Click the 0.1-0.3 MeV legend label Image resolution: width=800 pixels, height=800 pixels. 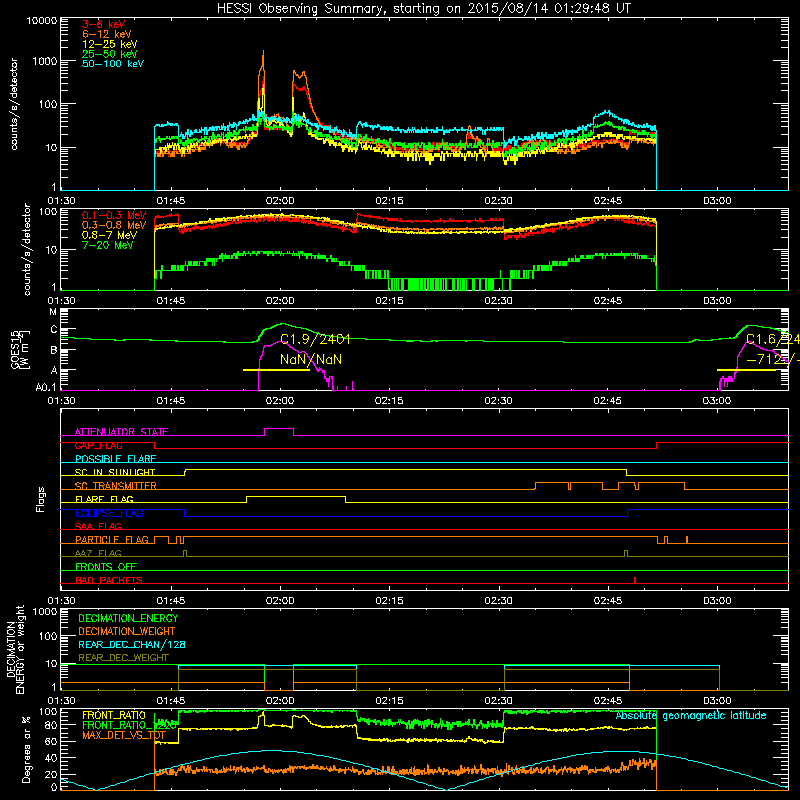114,215
